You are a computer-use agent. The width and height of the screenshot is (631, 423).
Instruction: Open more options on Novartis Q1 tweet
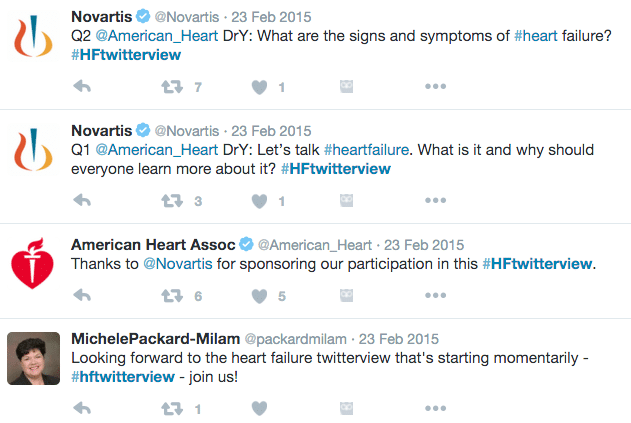coord(435,200)
